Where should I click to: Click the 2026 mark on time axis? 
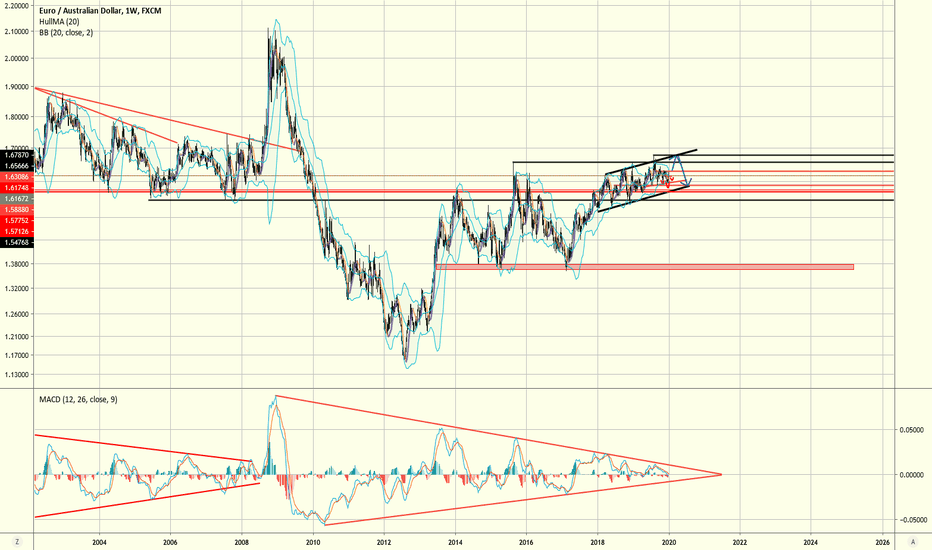(882, 541)
